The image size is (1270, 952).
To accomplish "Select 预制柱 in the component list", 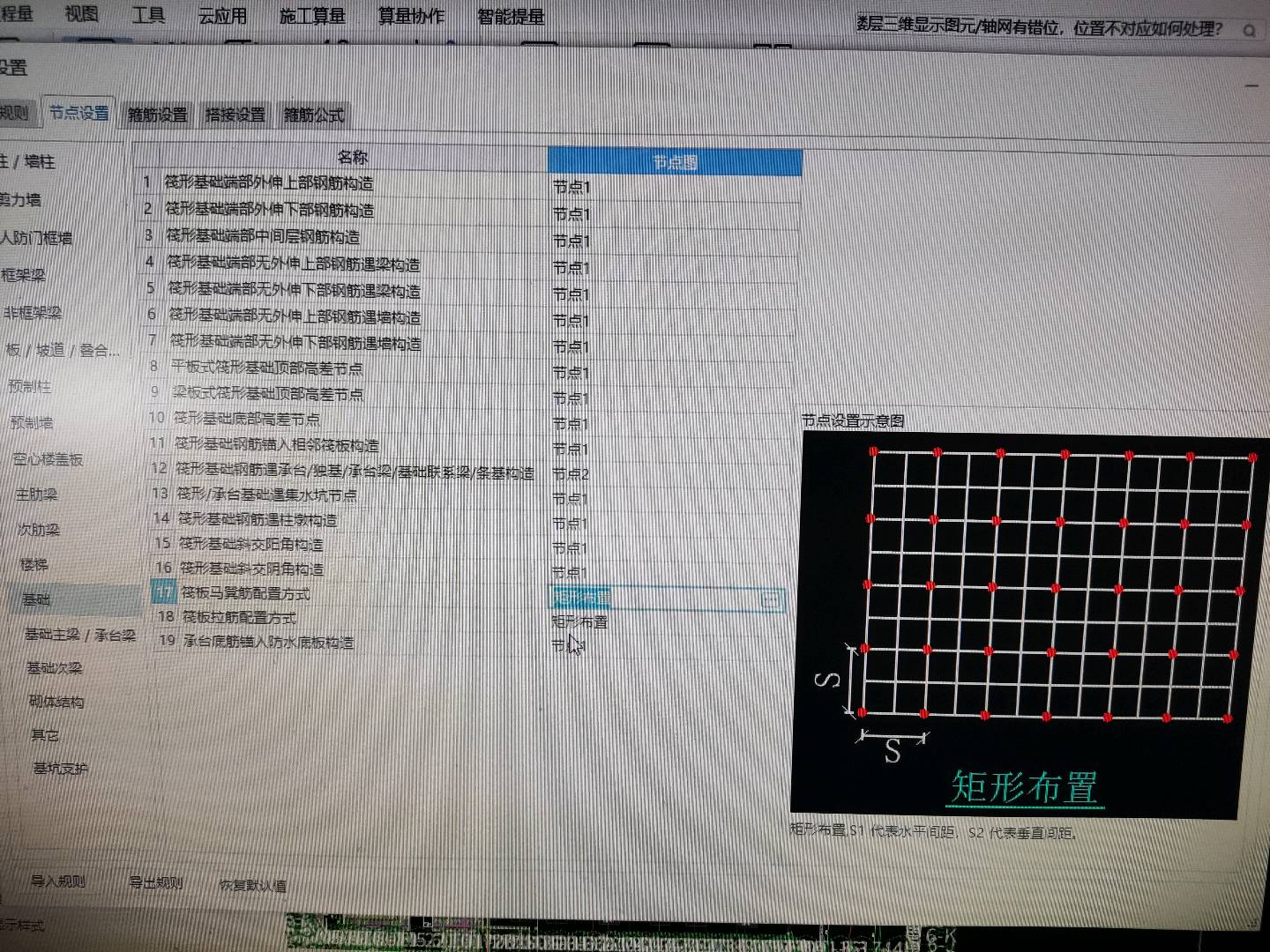I will click(x=30, y=386).
